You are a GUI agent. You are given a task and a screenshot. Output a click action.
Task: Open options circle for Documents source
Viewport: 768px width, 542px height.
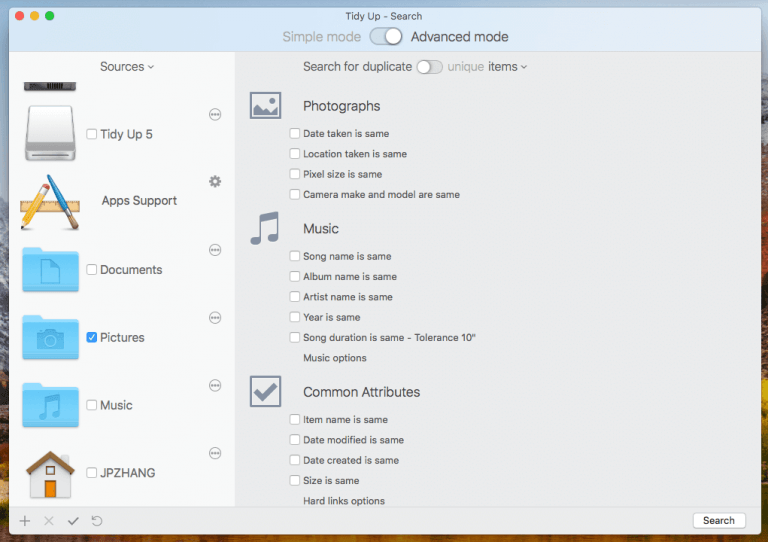click(x=215, y=250)
